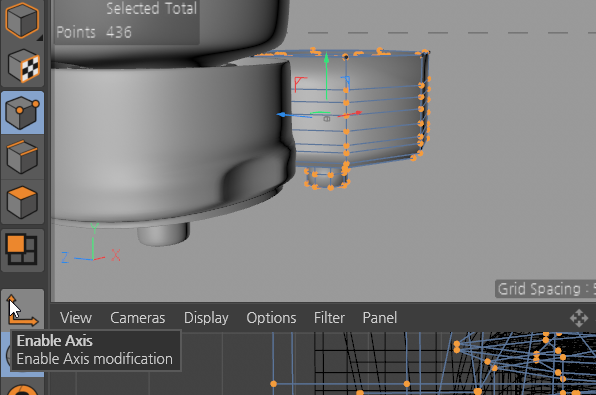Open the View menu
Image resolution: width=596 pixels, height=395 pixels.
(76, 318)
